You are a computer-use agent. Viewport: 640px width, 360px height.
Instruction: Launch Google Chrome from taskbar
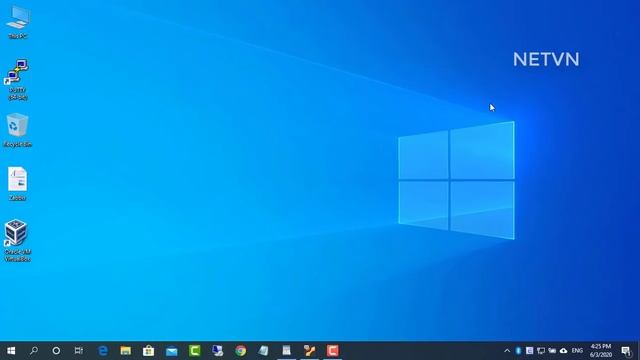point(241,351)
